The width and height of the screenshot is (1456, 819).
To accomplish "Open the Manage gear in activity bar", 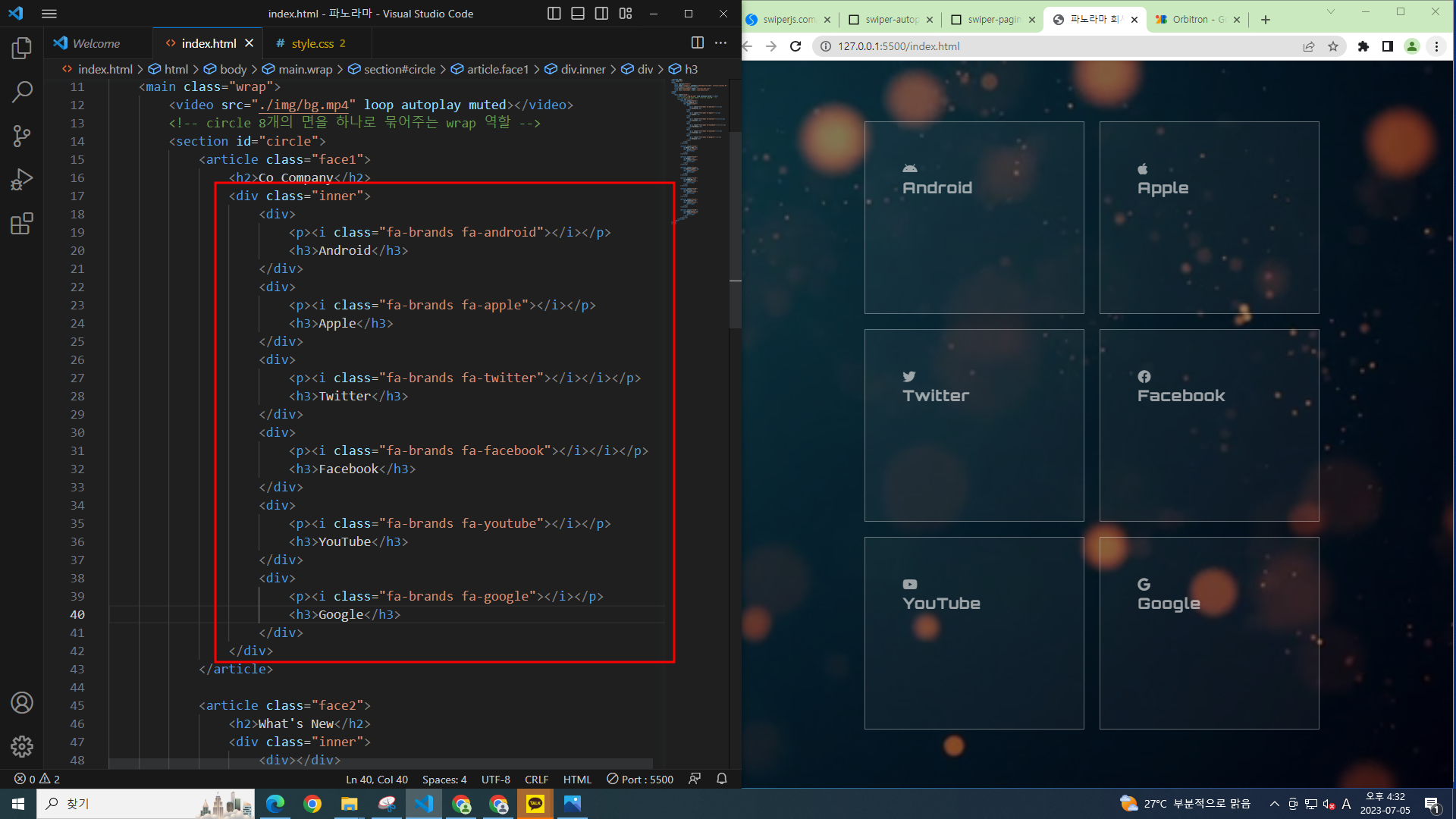I will point(22,746).
